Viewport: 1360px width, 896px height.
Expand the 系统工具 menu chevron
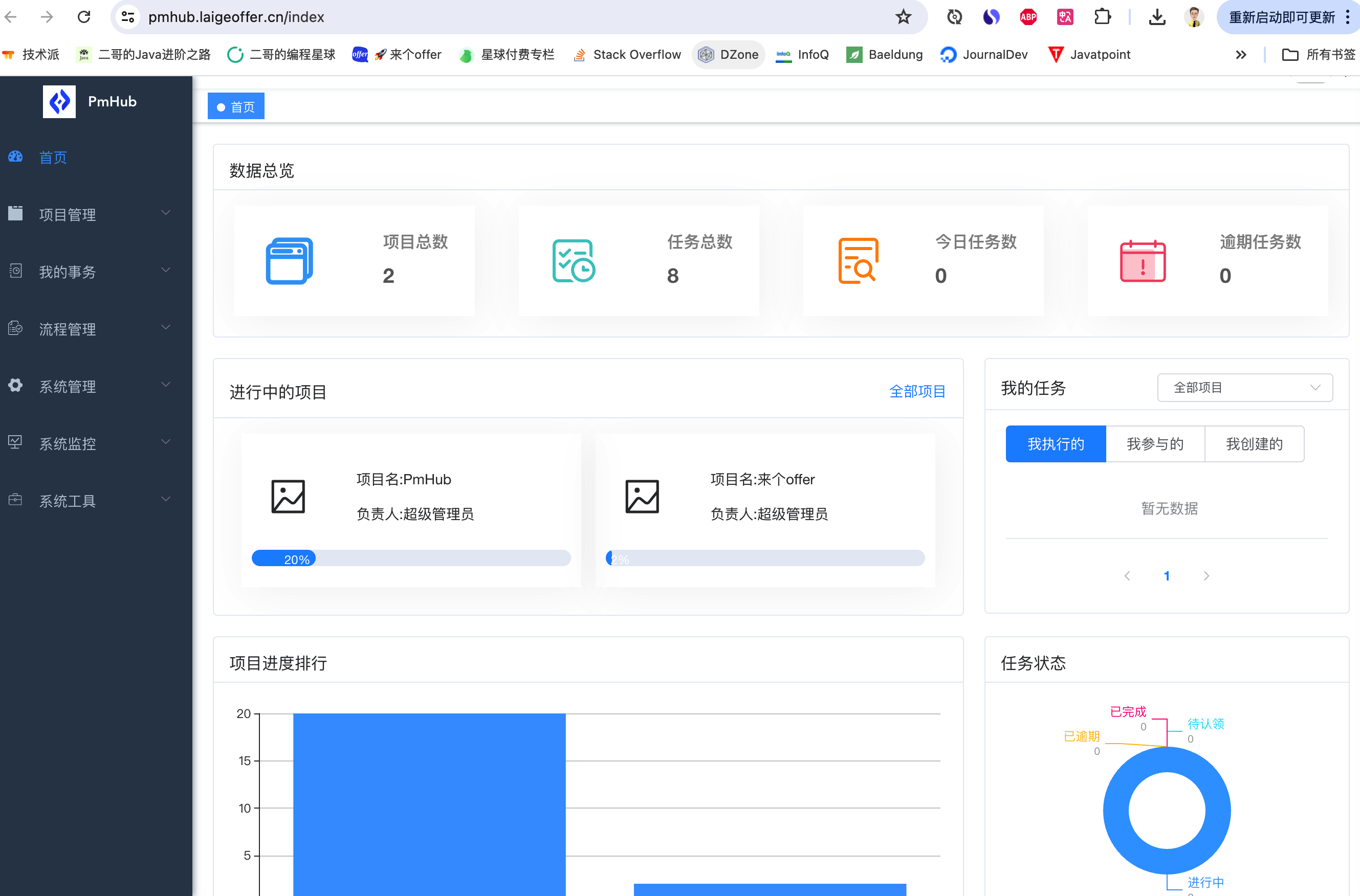166,499
